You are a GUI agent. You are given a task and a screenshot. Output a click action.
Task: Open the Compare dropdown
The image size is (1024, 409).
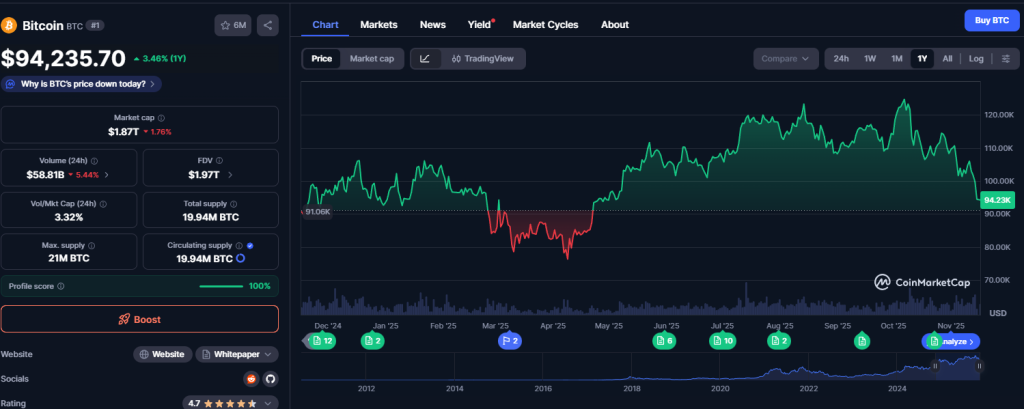click(785, 59)
